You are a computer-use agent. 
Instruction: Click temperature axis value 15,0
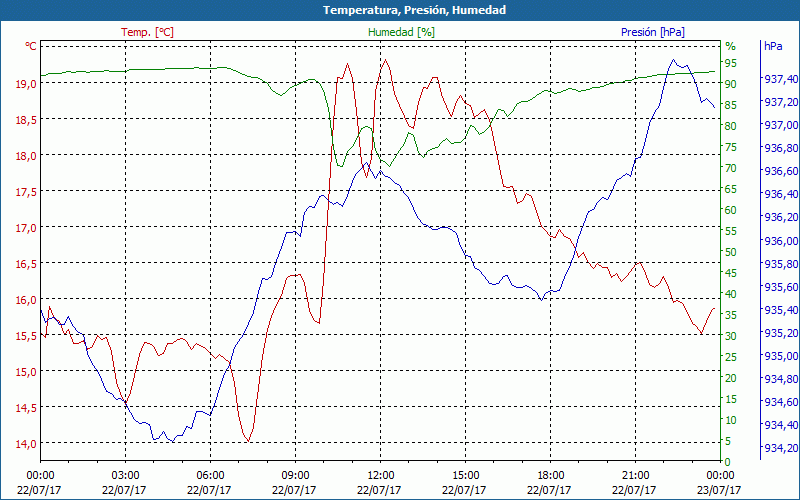pos(26,372)
